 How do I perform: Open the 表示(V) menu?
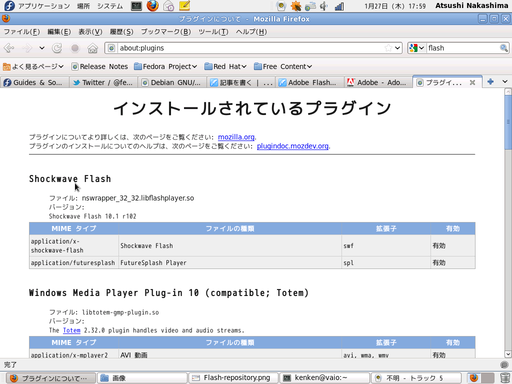[x=90, y=32]
